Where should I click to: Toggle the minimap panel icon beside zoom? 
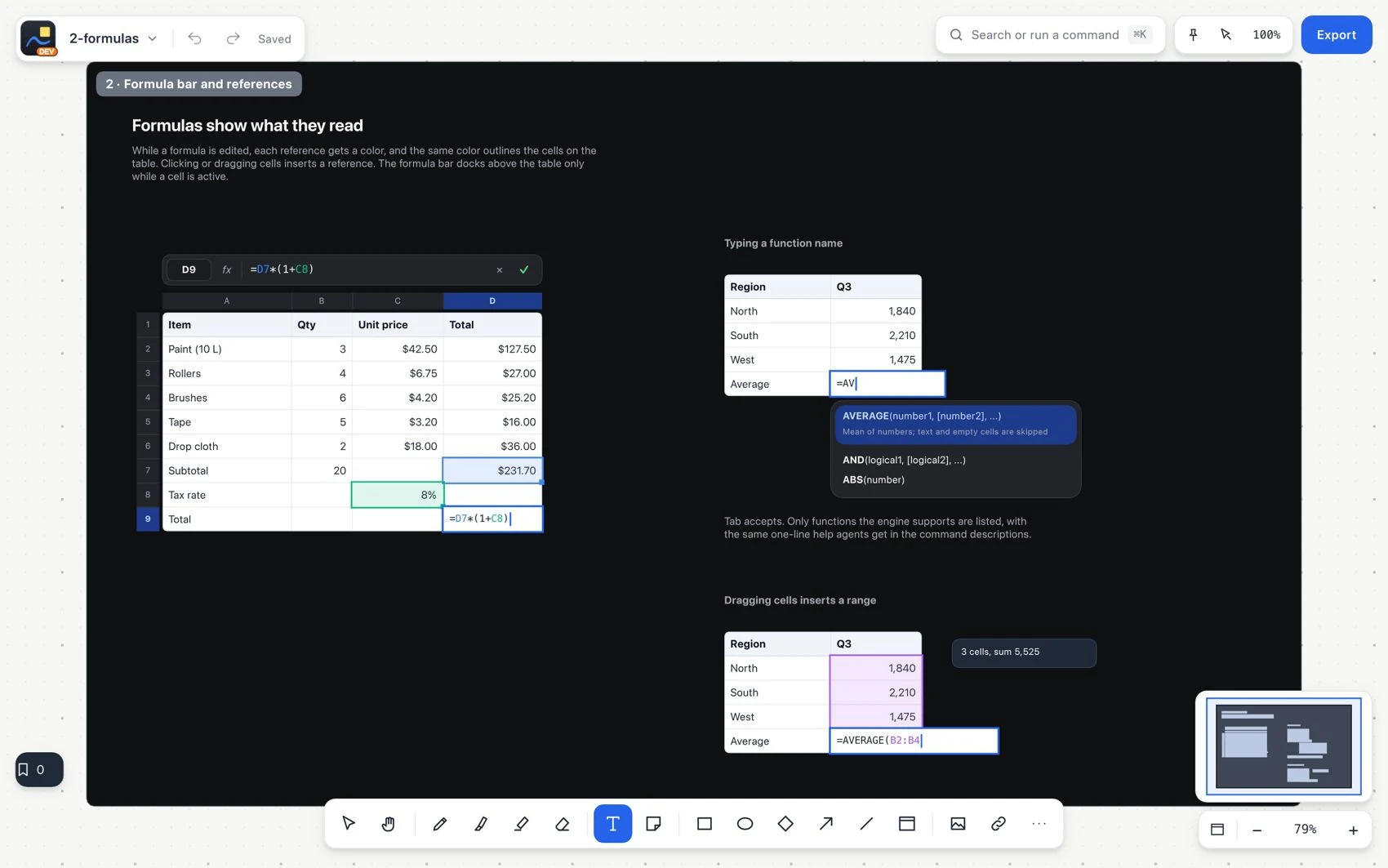click(x=1217, y=830)
